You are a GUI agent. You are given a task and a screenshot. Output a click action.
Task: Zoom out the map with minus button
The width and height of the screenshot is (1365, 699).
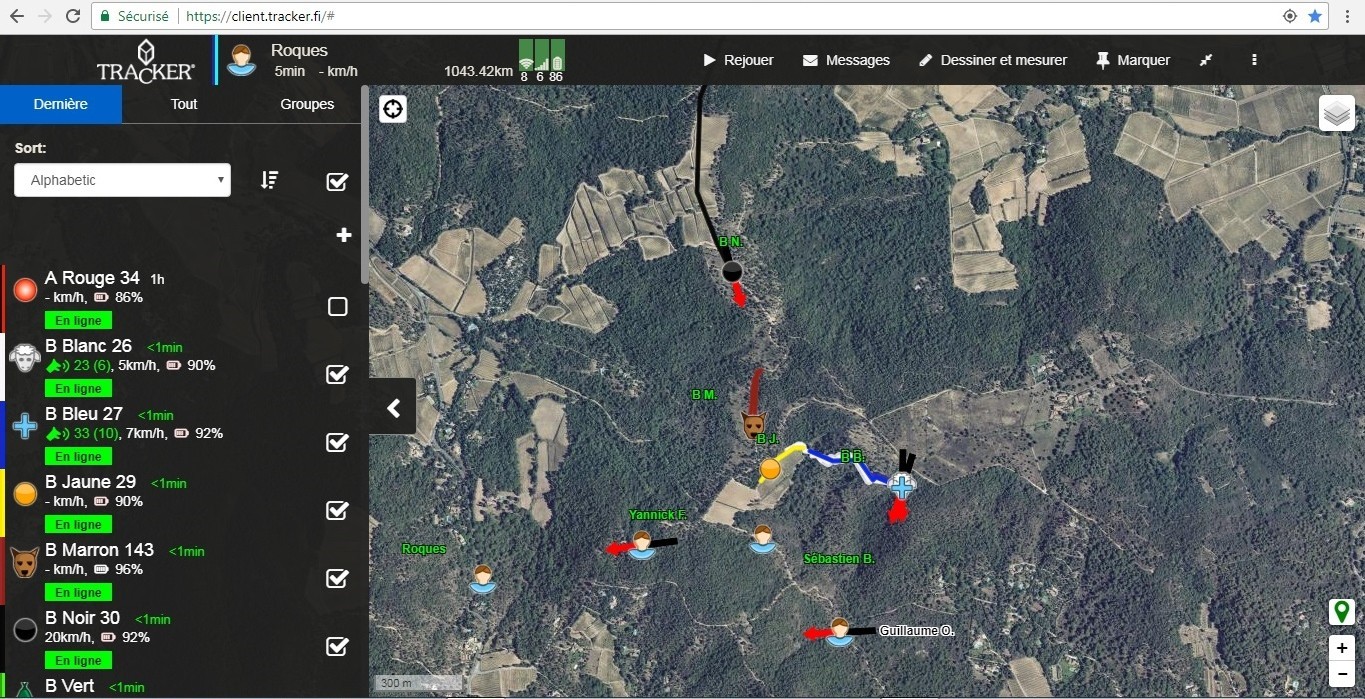[1341, 673]
